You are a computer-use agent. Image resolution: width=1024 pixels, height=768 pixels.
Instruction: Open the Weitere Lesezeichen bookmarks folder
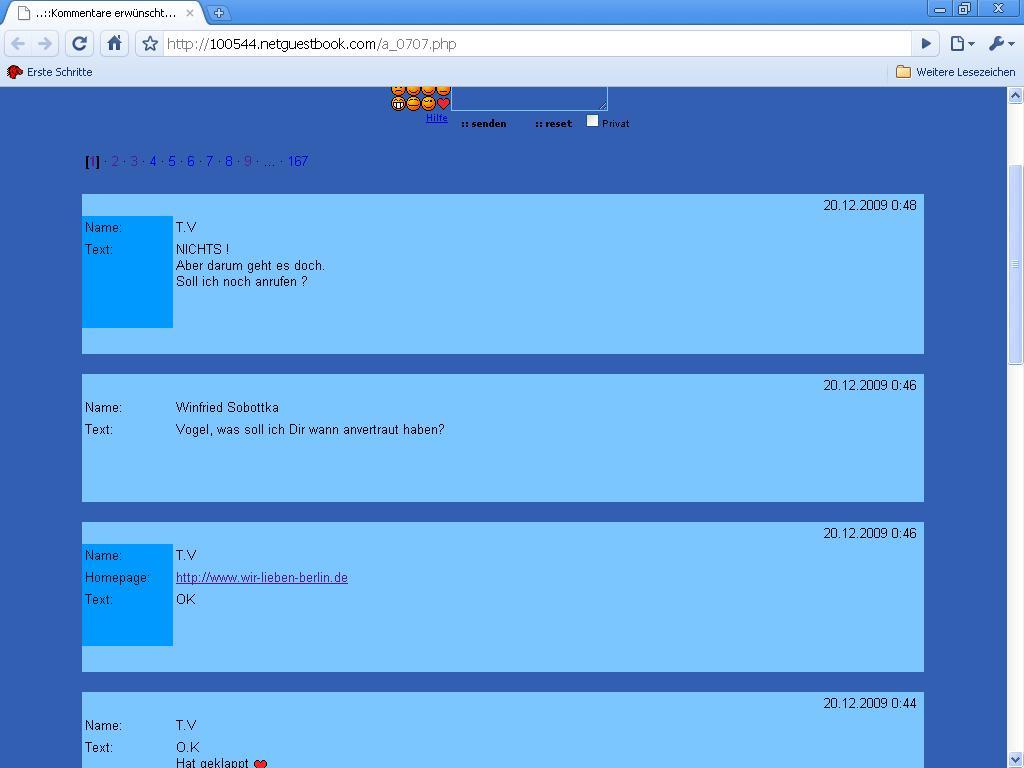coord(955,72)
